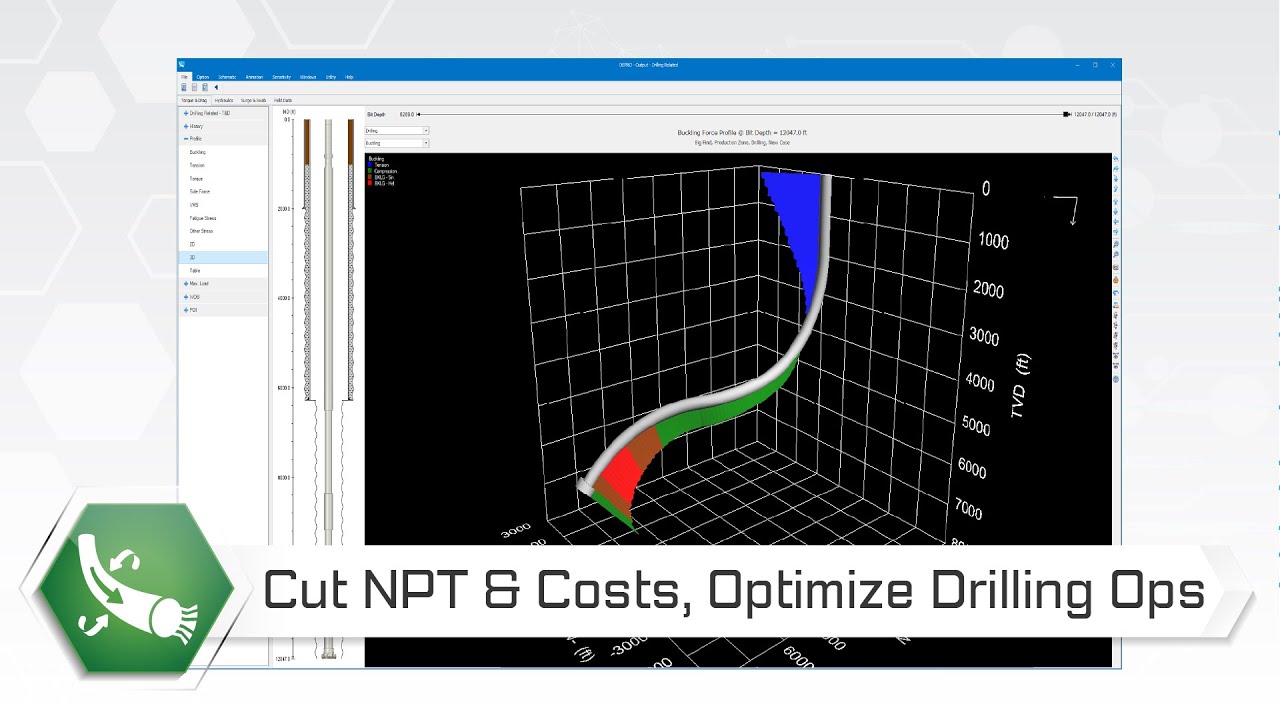Image resolution: width=1280 pixels, height=720 pixels.
Task: Open the Animation menu
Action: (255, 77)
